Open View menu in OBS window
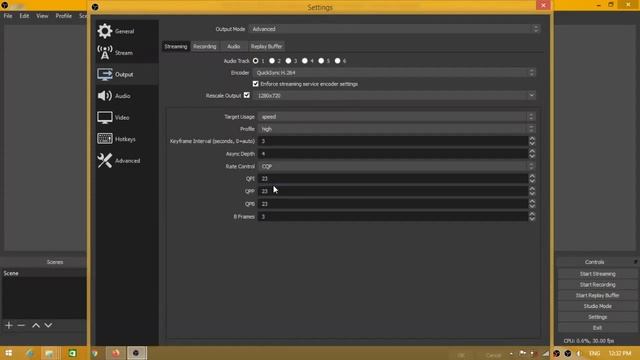The image size is (640, 360). pos(42,16)
